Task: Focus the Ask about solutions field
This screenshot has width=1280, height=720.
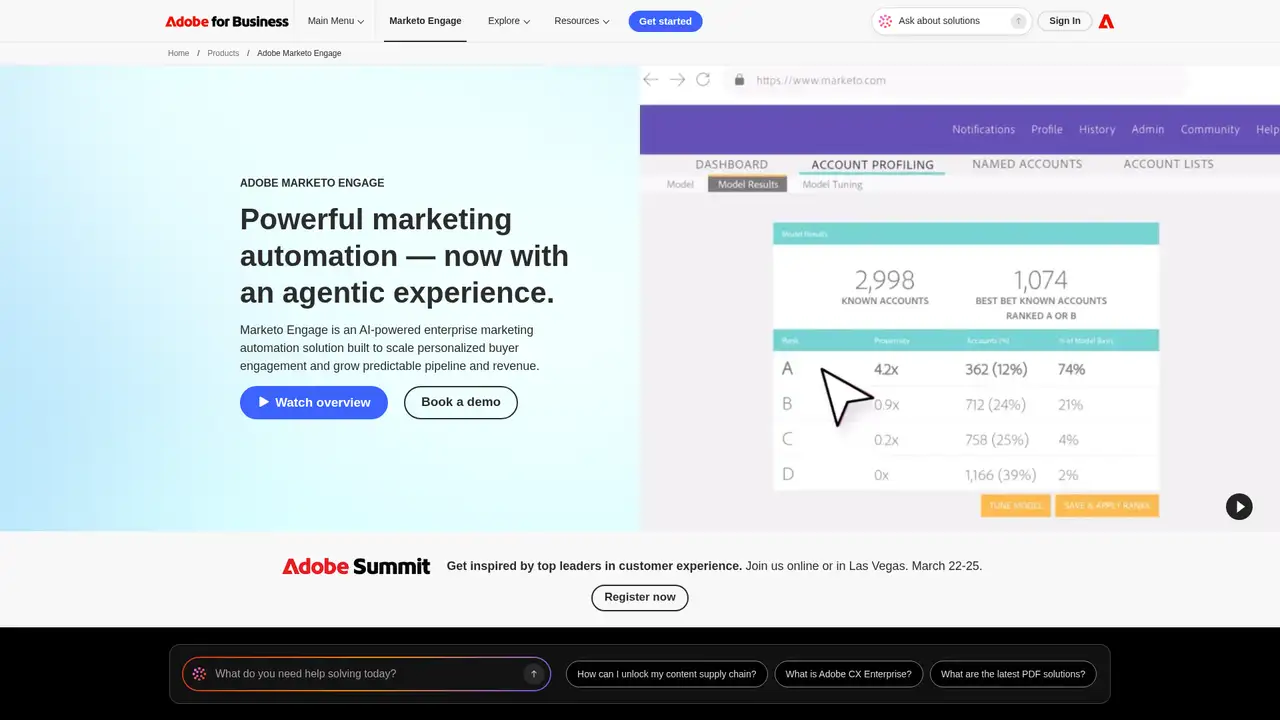Action: [950, 21]
